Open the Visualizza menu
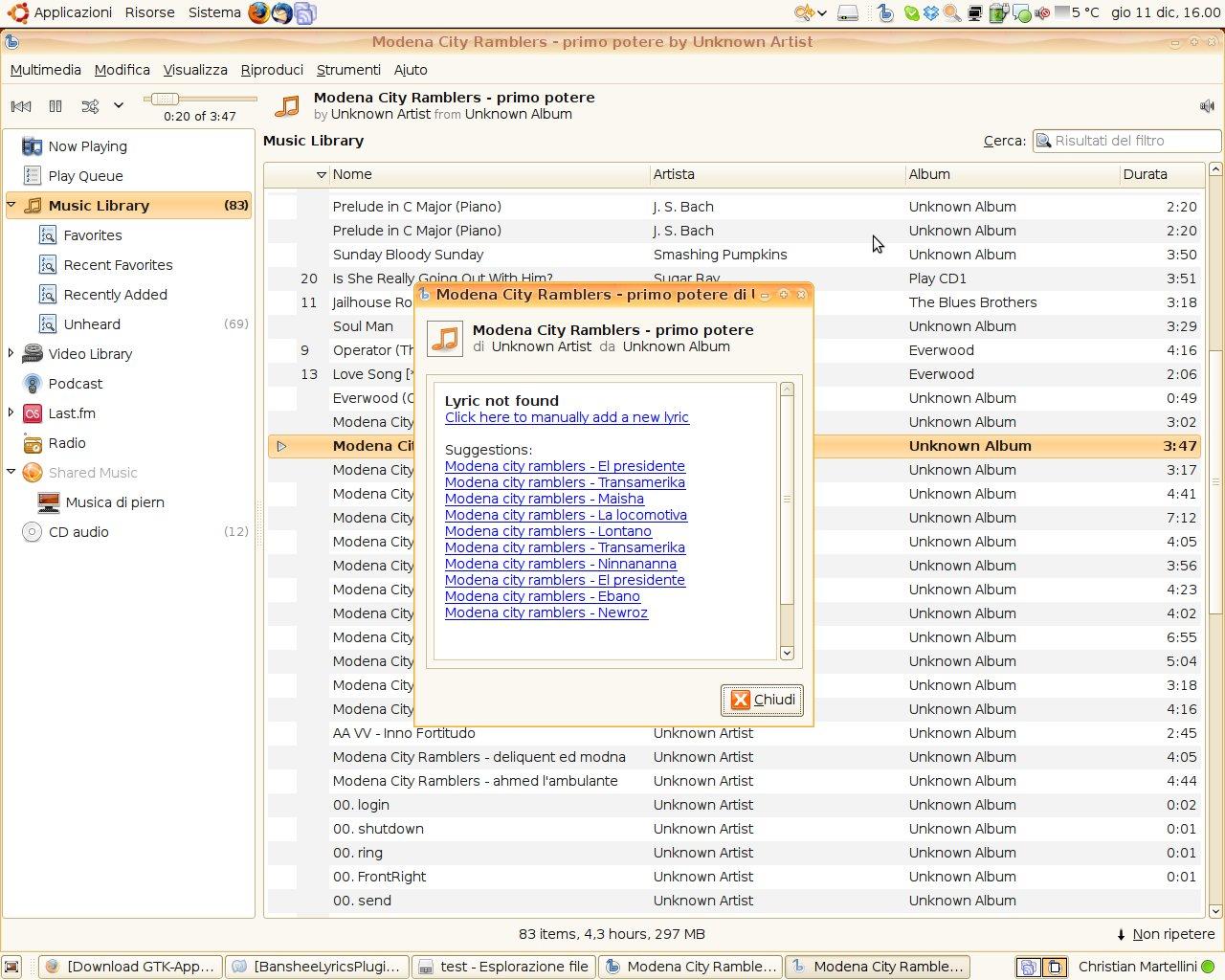 coord(195,70)
